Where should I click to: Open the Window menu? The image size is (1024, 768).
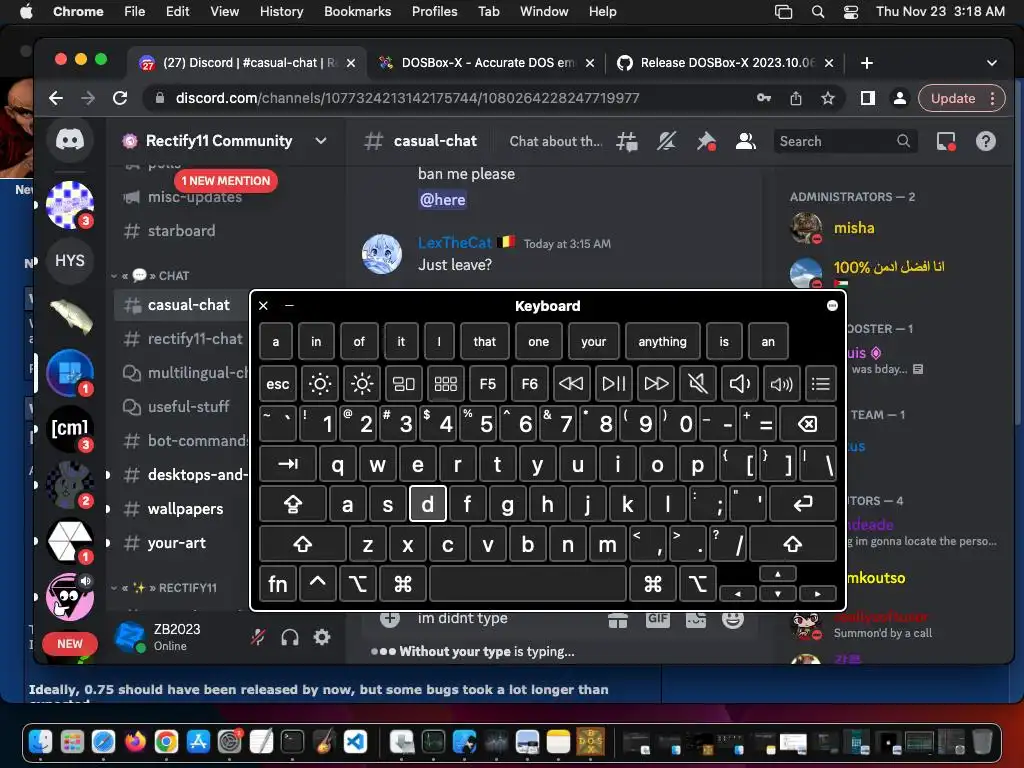coord(544,11)
